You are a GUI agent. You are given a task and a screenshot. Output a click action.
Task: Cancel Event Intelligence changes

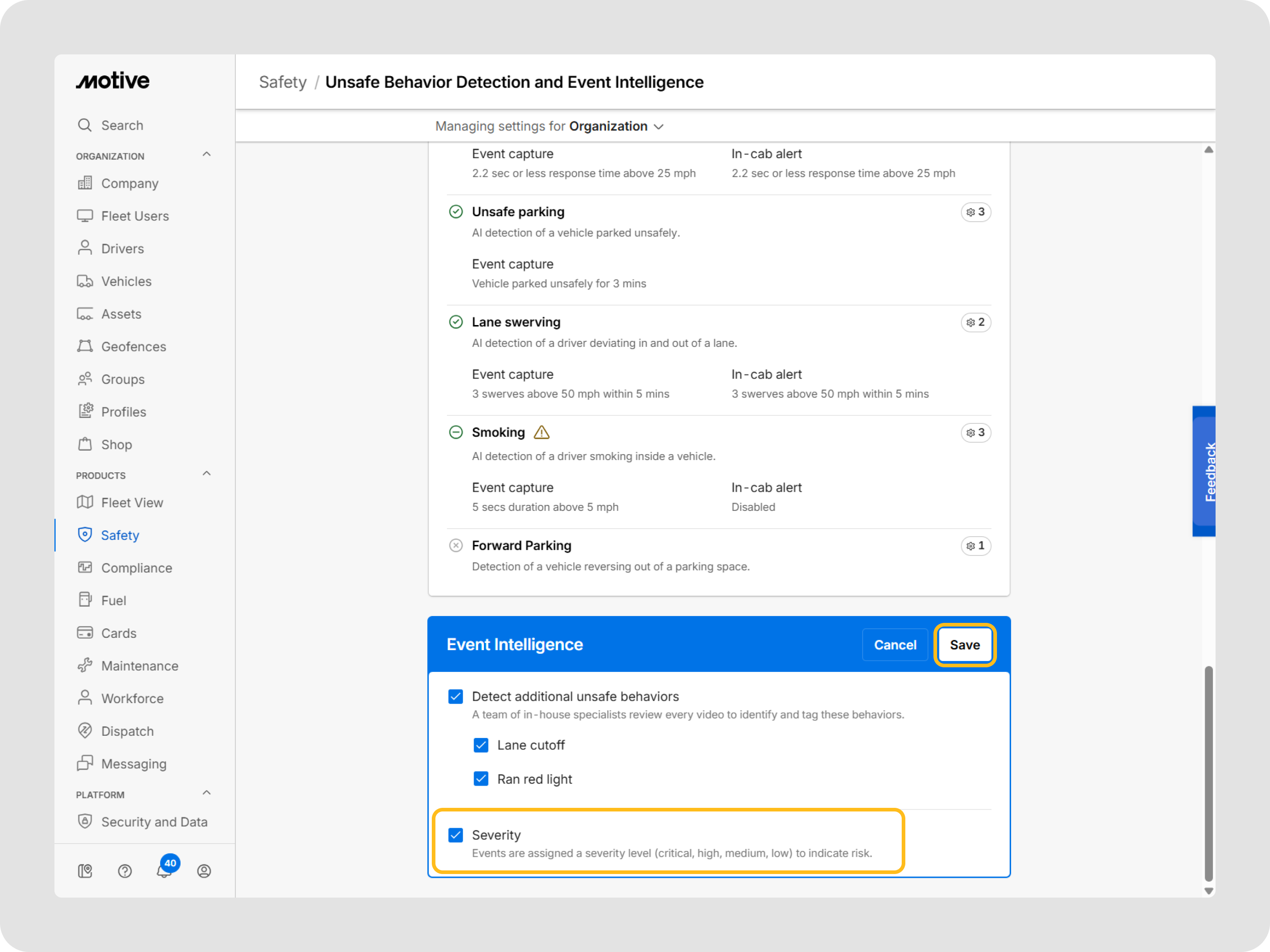coord(894,645)
